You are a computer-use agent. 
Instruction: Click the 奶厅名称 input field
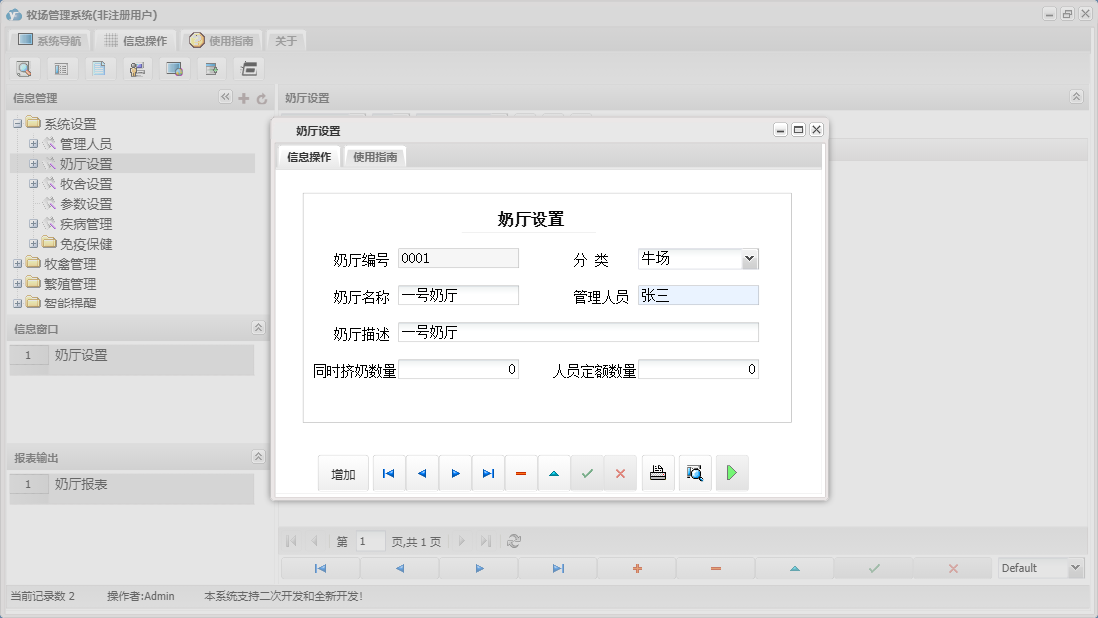pyautogui.click(x=458, y=295)
